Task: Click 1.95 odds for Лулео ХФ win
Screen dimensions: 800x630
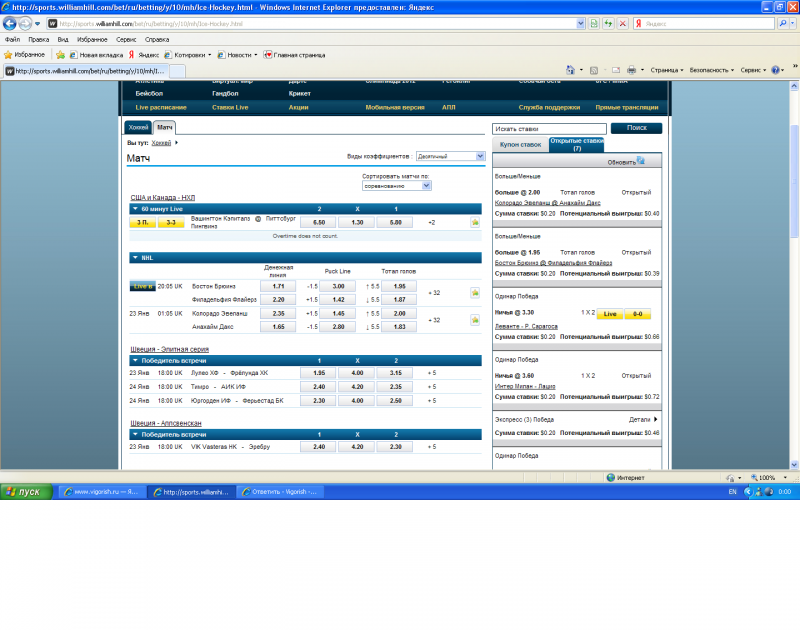Action: (x=319, y=373)
